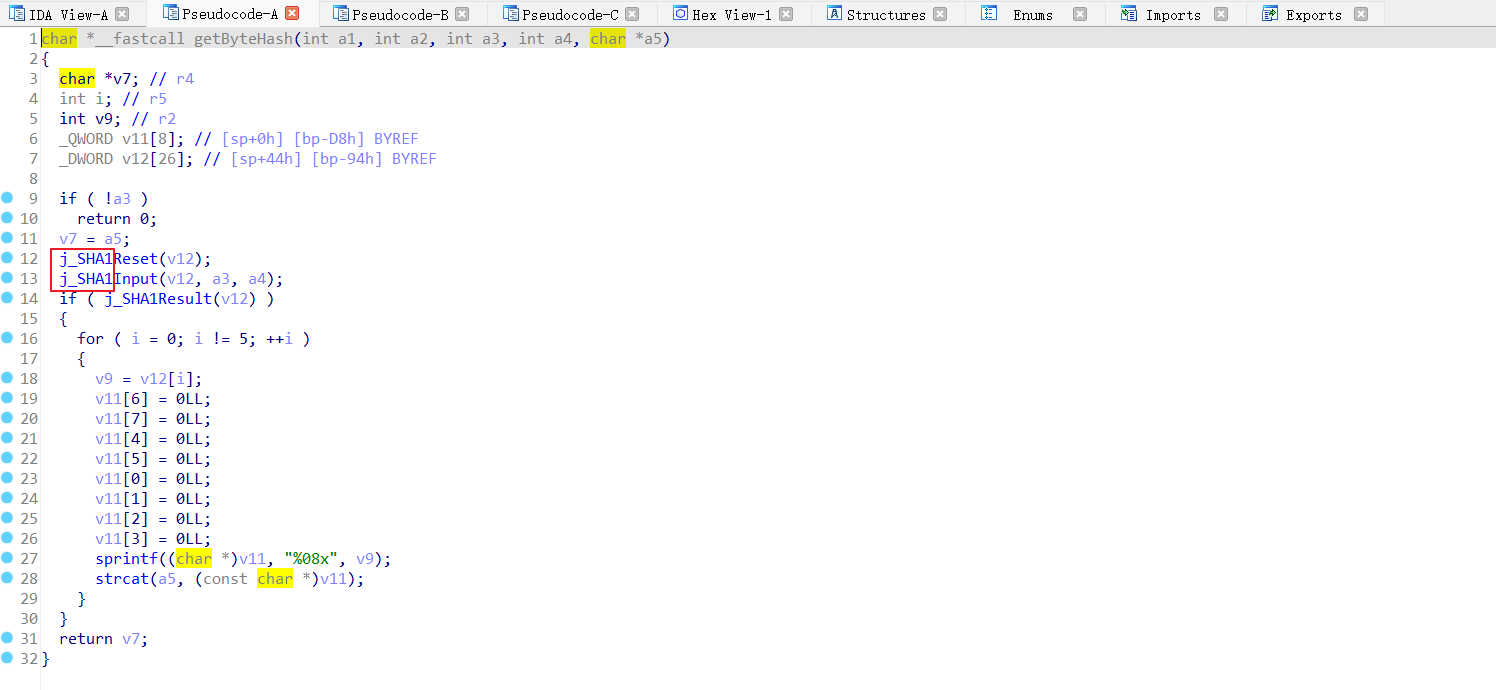Image resolution: width=1496 pixels, height=690 pixels.
Task: Click "v9 = v12[i];" assignment
Action: [149, 379]
